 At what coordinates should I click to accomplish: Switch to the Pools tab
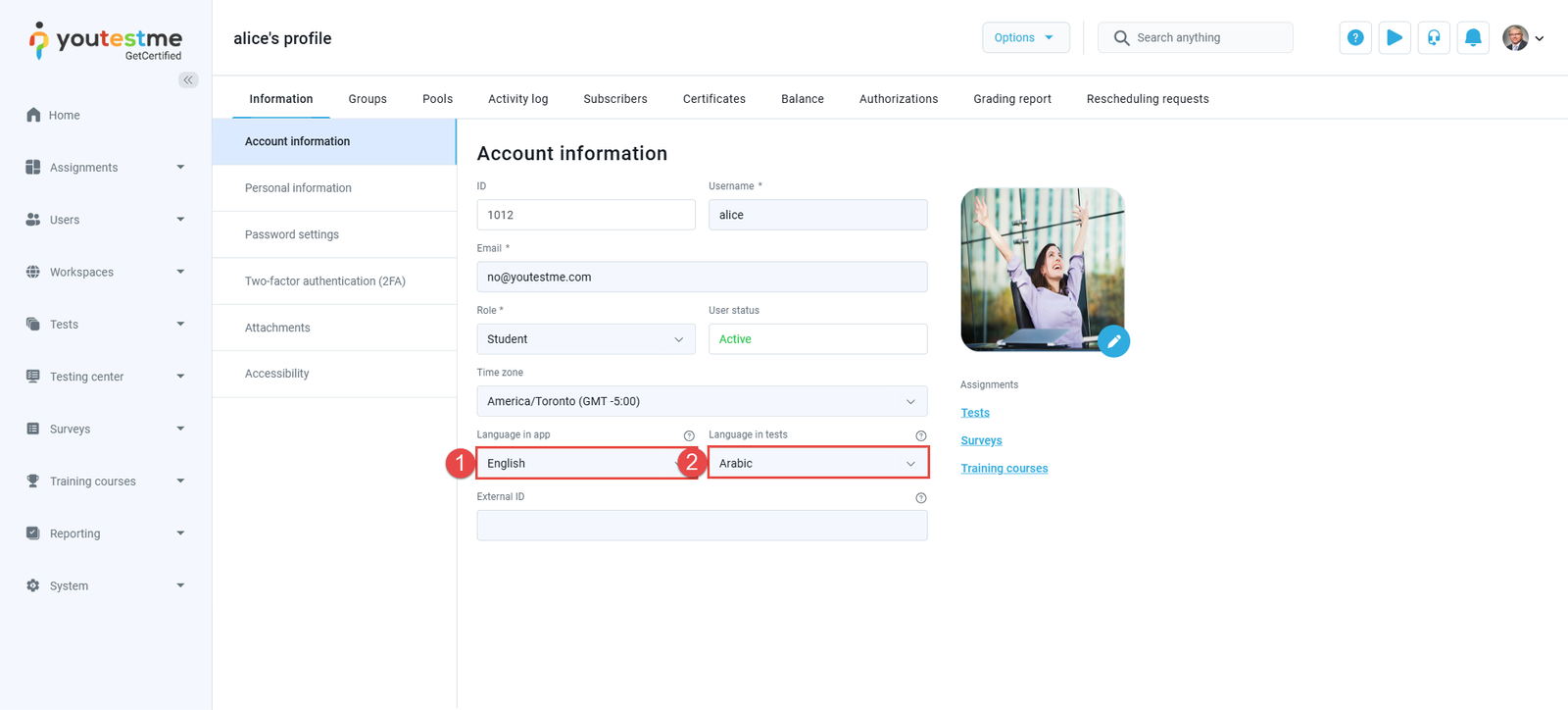[x=437, y=99]
